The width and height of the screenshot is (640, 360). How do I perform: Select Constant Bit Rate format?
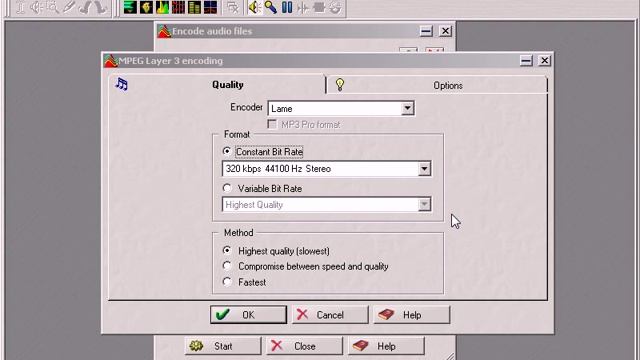tap(263, 151)
